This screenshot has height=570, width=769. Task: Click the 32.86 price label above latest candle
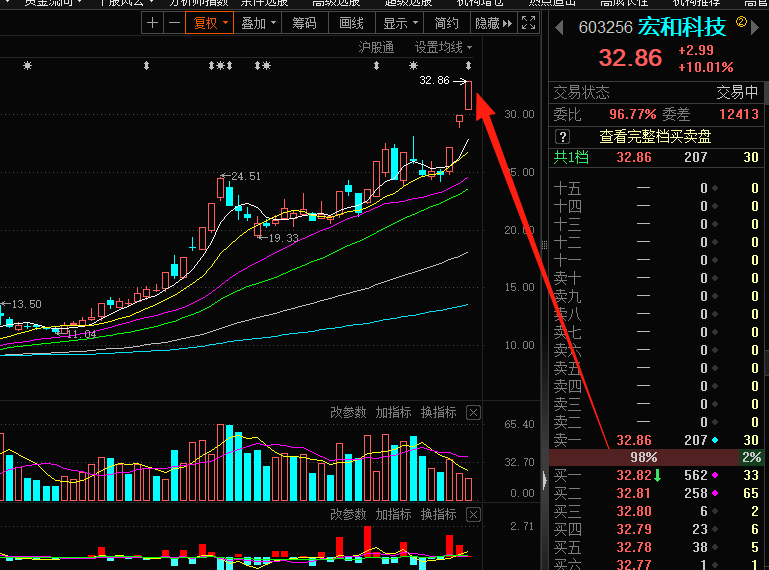click(434, 80)
